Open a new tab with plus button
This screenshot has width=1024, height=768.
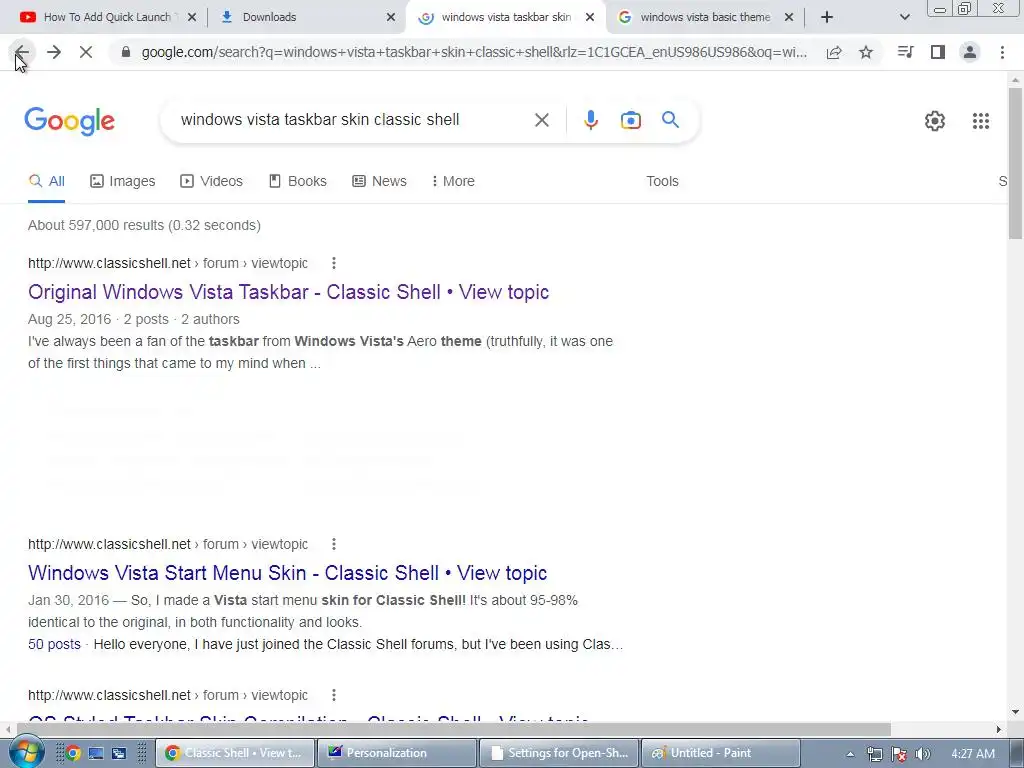(827, 17)
